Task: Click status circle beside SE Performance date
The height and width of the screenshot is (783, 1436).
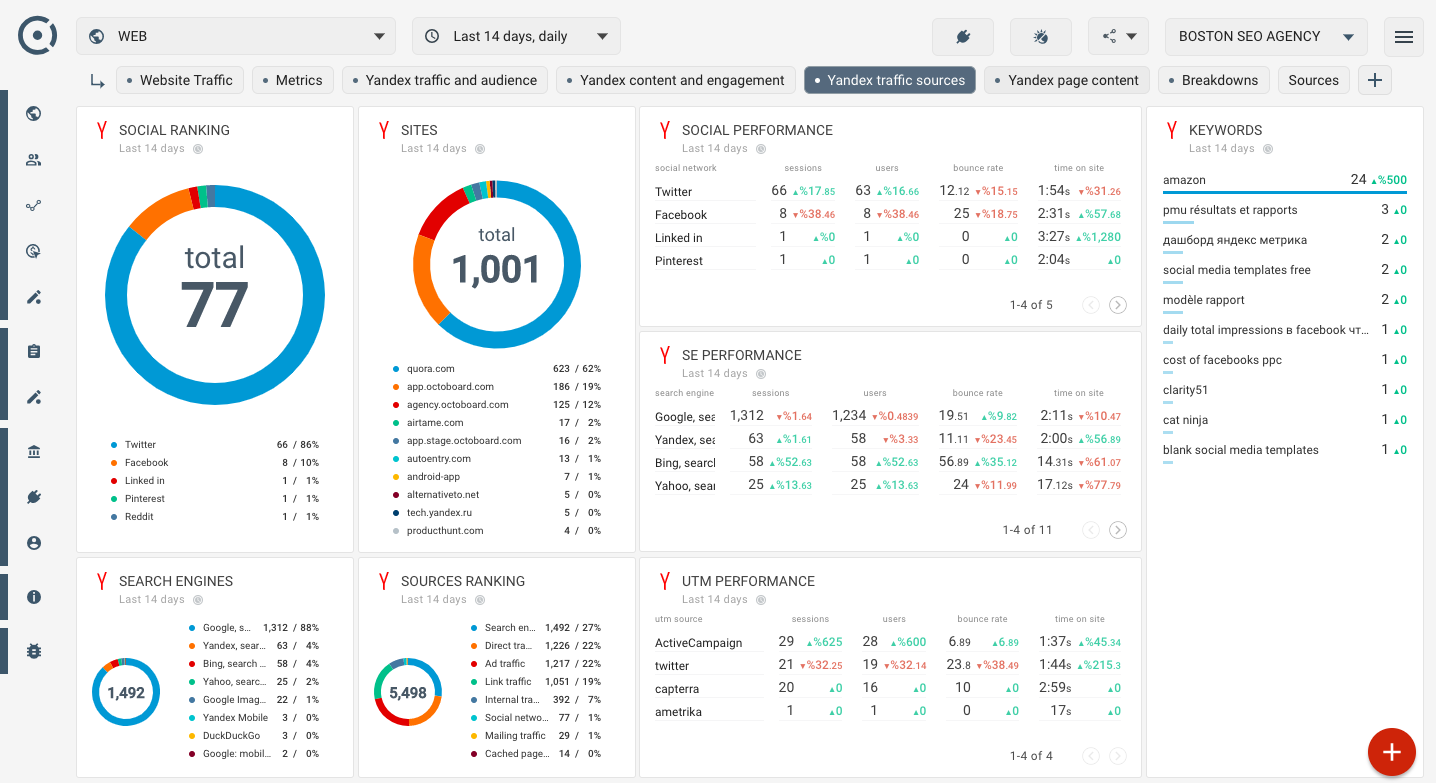Action: coord(761,374)
